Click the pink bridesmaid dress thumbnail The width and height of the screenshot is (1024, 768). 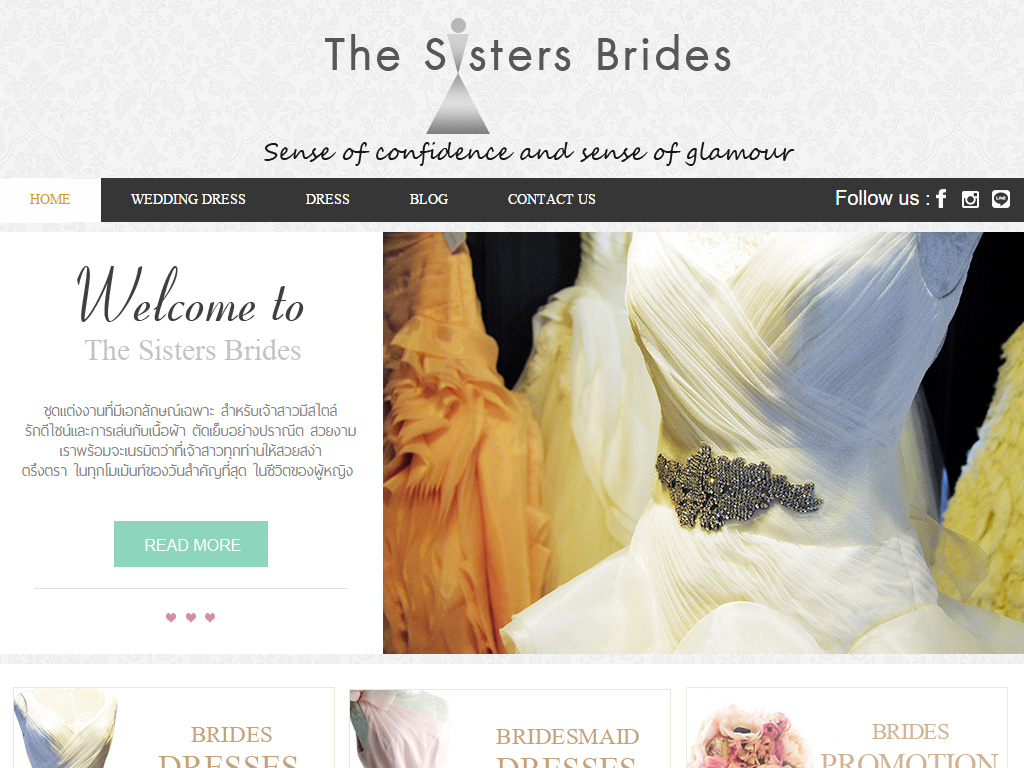pos(400,729)
